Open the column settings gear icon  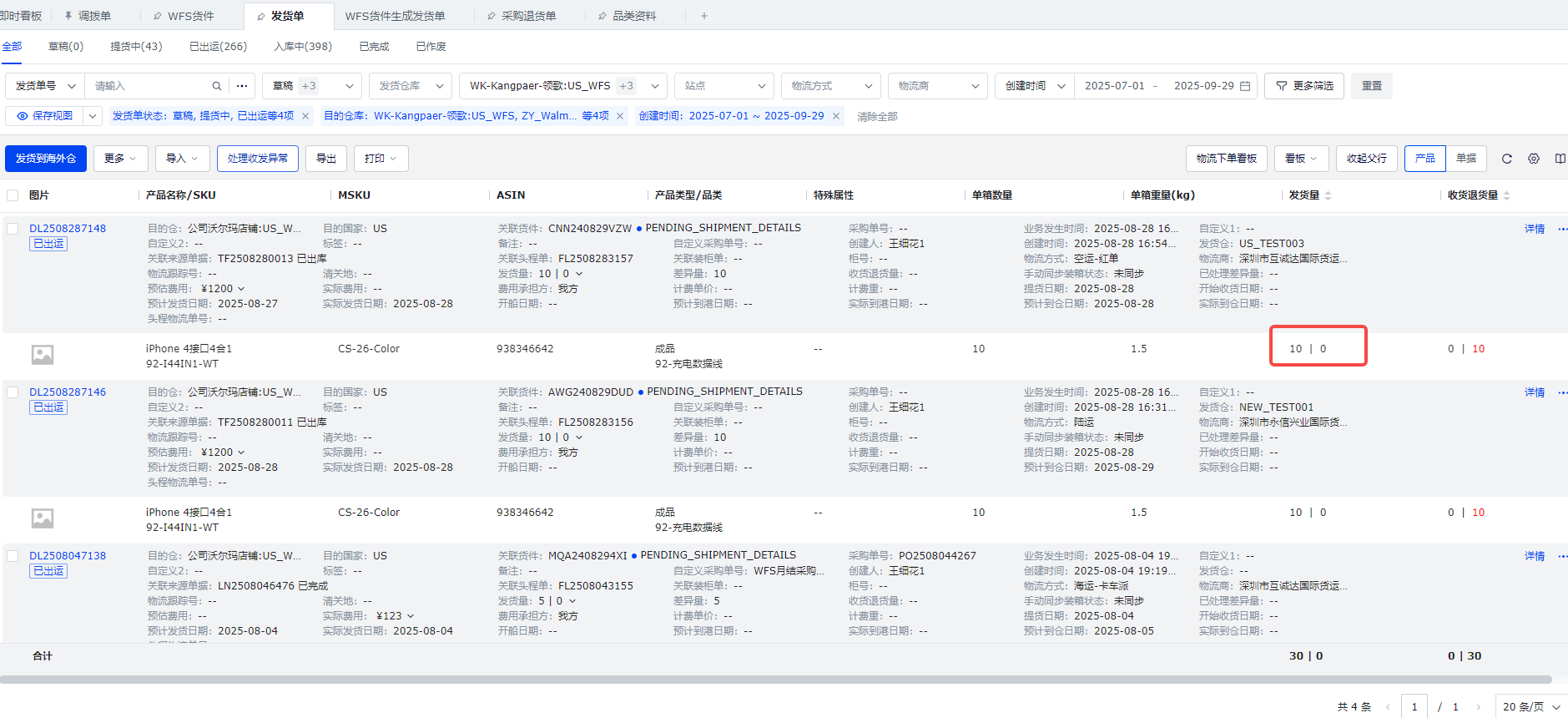pyautogui.click(x=1533, y=159)
